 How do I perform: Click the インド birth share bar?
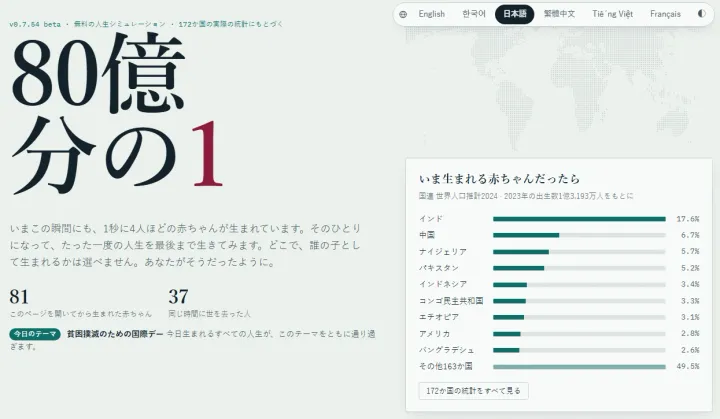click(579, 219)
